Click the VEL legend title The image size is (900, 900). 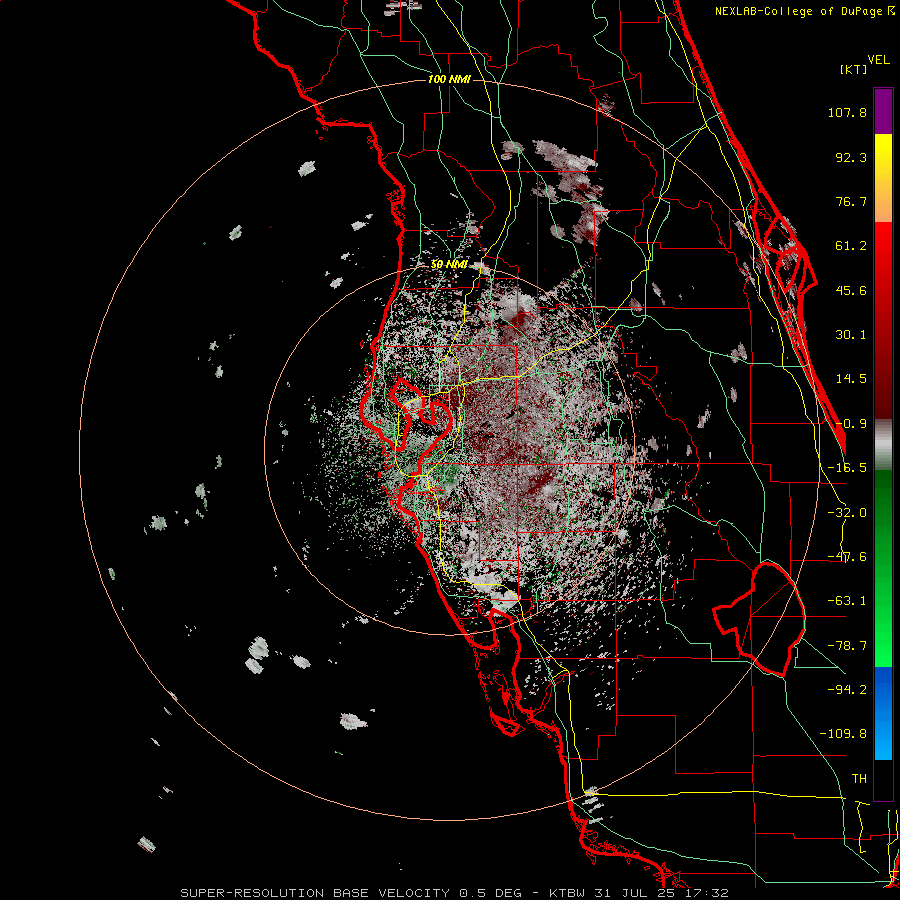[x=878, y=60]
